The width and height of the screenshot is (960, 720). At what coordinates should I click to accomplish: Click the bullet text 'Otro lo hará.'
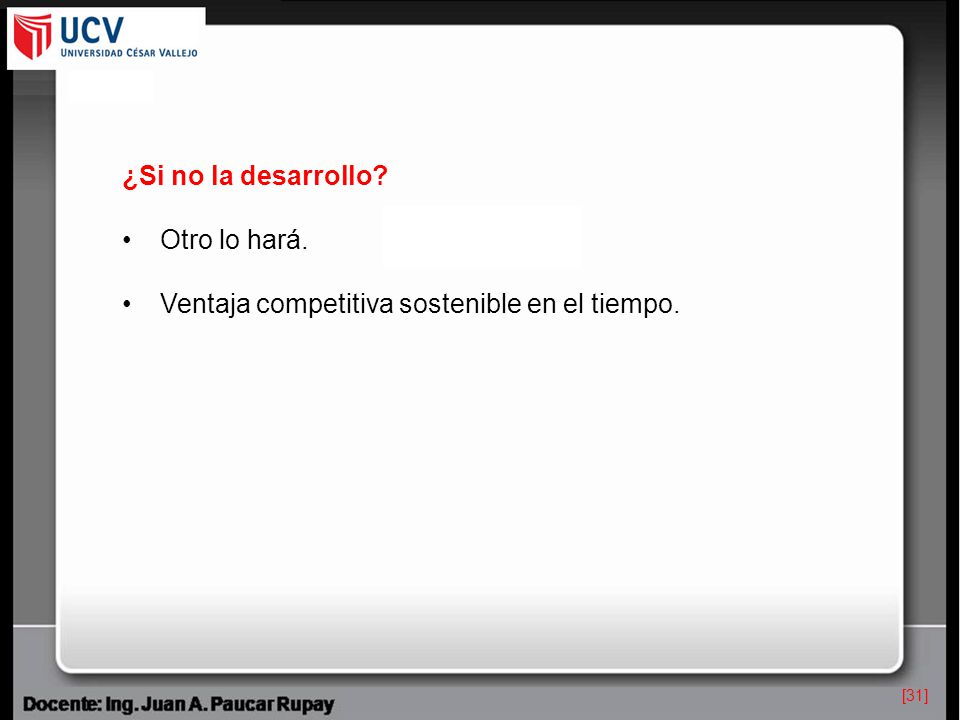click(234, 239)
